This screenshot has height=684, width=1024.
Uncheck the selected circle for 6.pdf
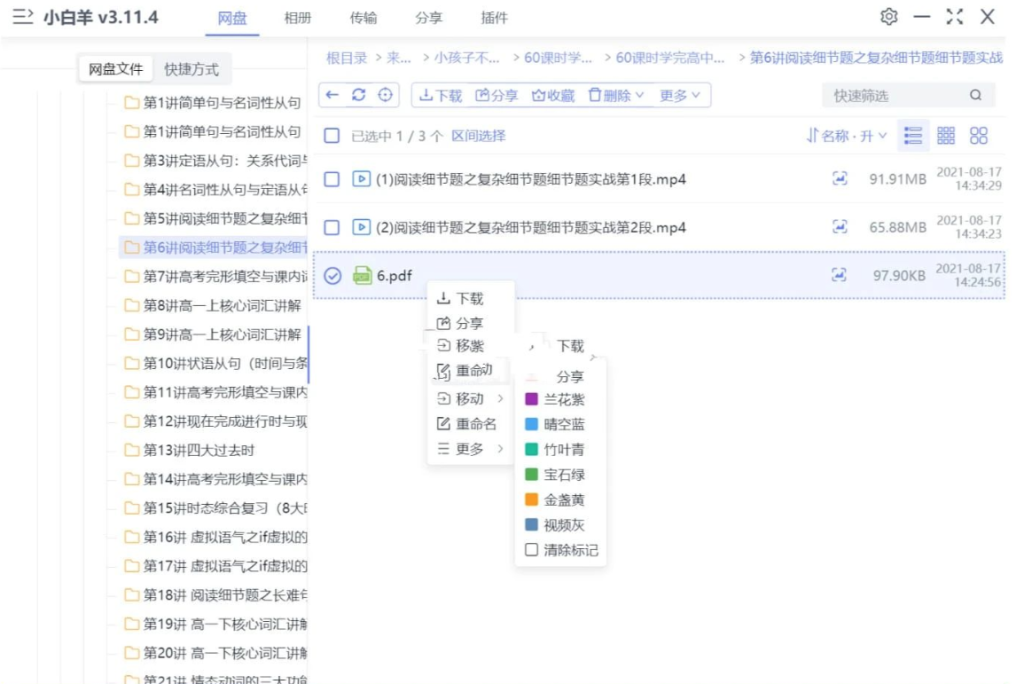pos(332,276)
